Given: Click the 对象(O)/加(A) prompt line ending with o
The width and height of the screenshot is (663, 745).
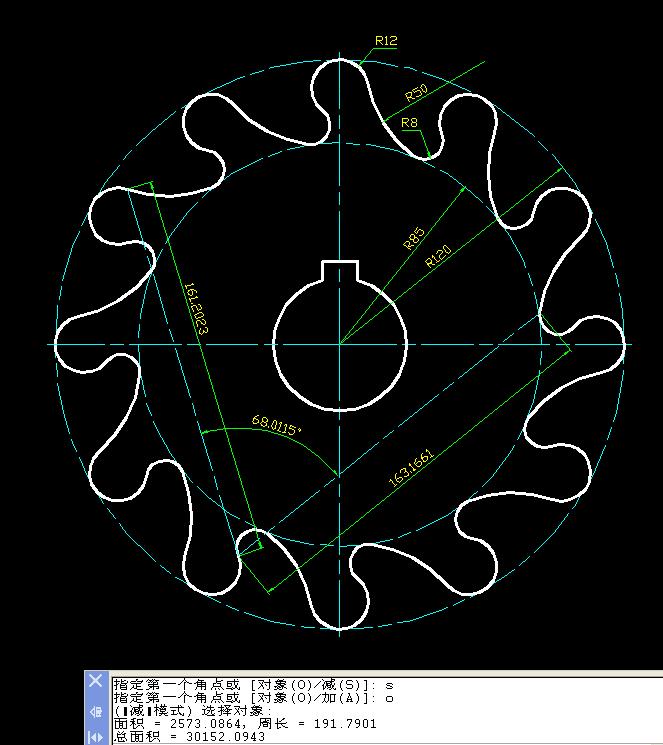Looking at the screenshot, I should tap(253, 698).
